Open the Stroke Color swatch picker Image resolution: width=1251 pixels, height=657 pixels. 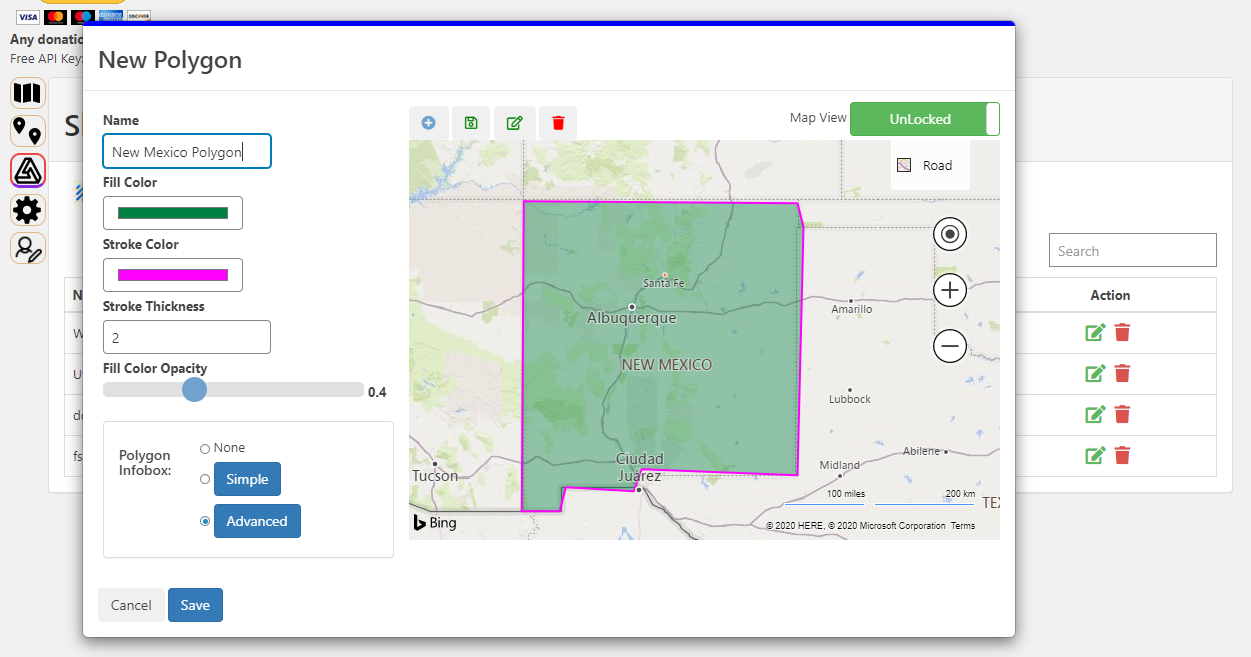(173, 275)
